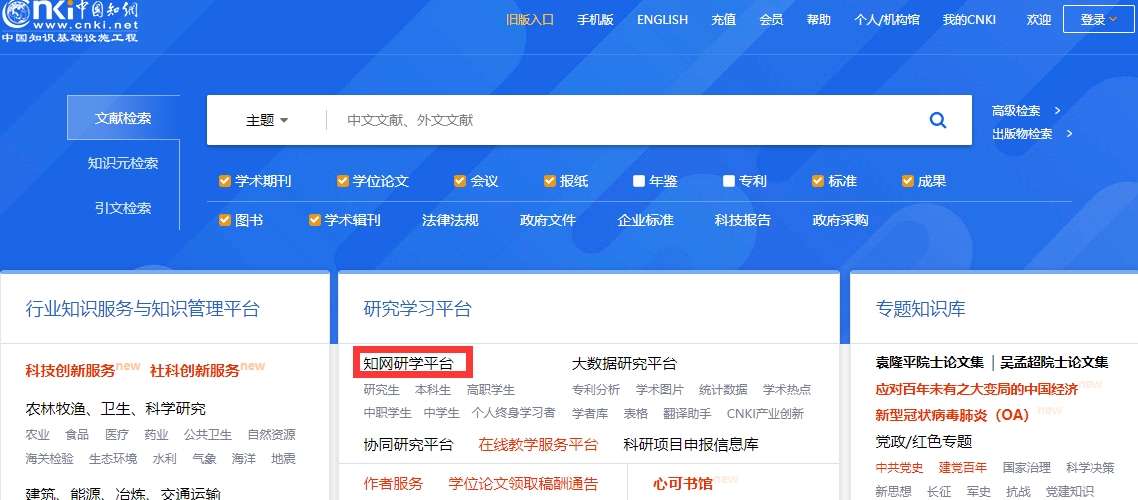Open 学位论文领取稿酬通告 link
This screenshot has height=500, width=1138.
(523, 483)
